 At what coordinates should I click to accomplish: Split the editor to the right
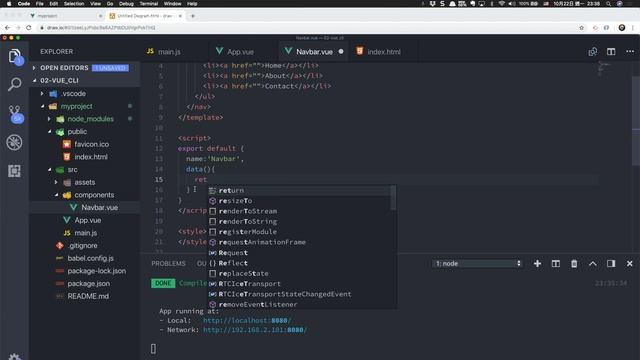click(611, 52)
